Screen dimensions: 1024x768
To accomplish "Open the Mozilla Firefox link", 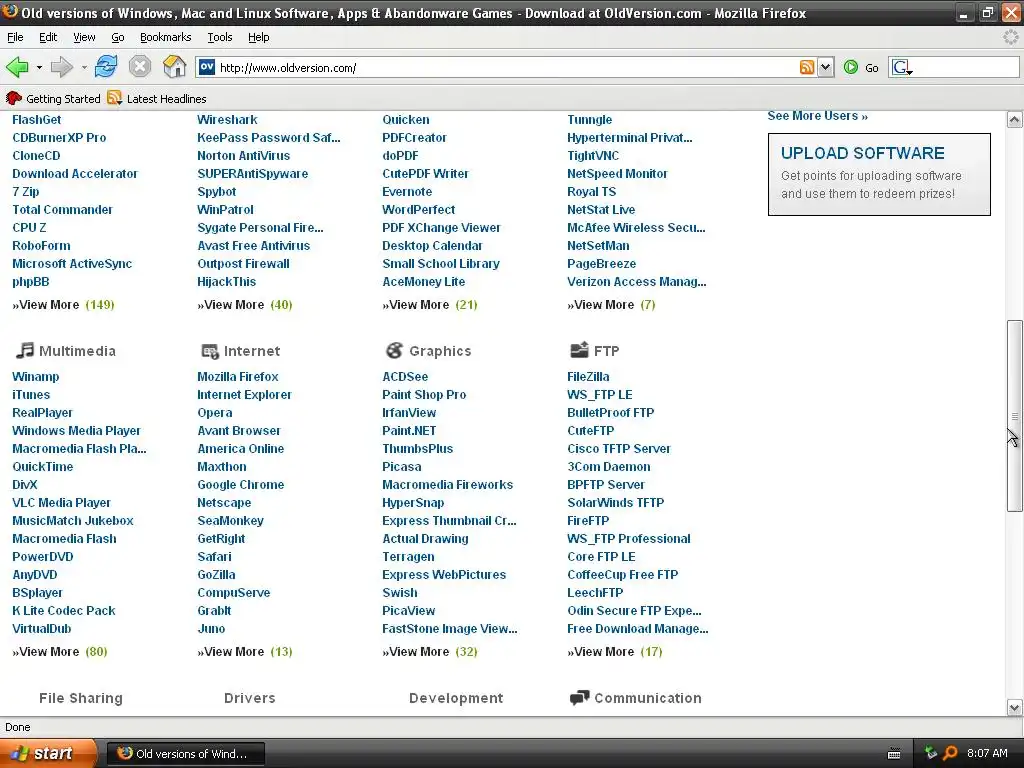I will (238, 377).
